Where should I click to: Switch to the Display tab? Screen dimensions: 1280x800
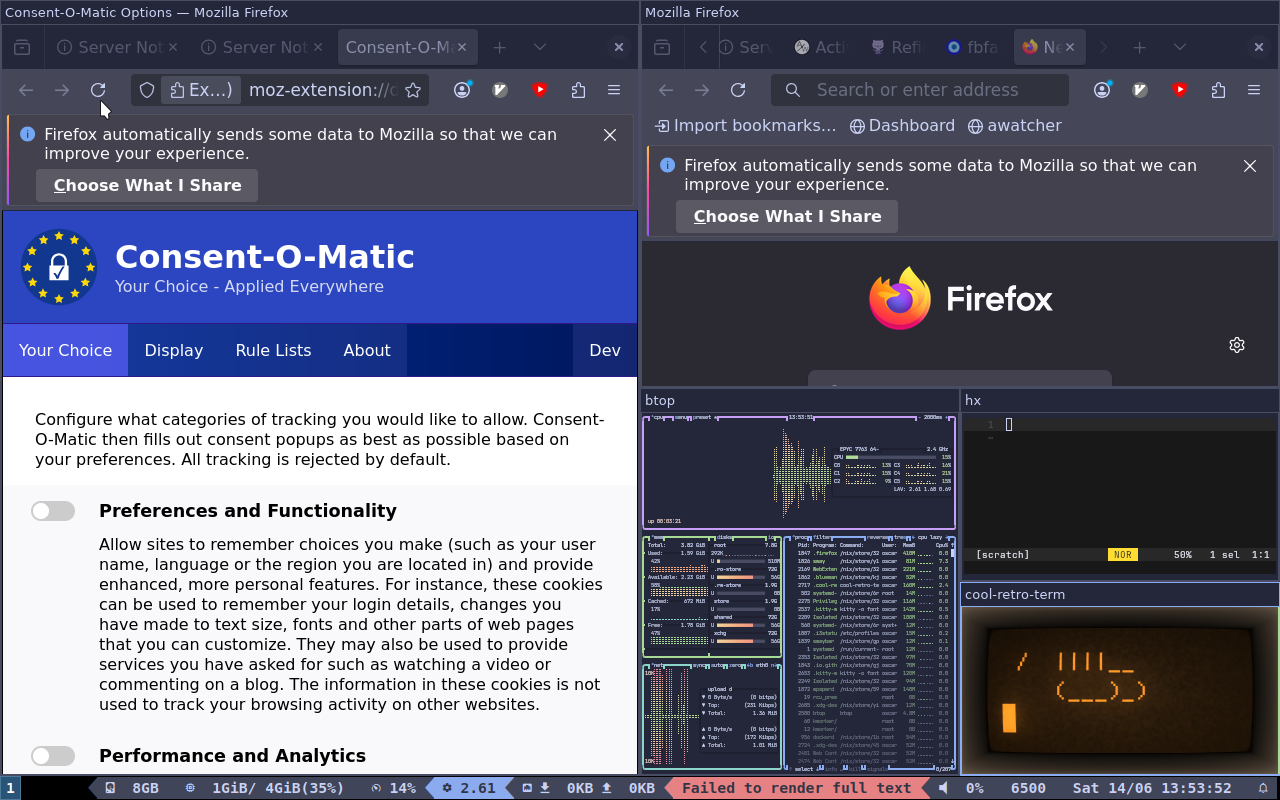pos(174,350)
